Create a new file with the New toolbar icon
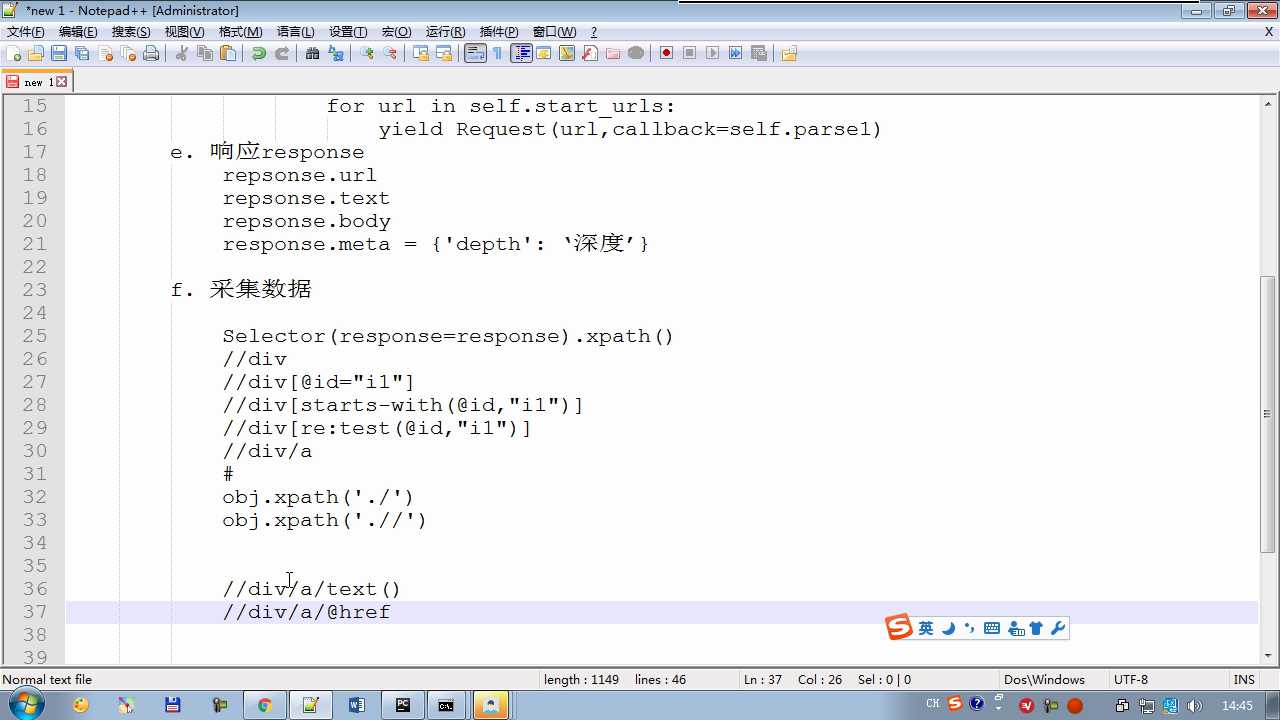Viewport: 1280px width, 720px height. [14, 54]
